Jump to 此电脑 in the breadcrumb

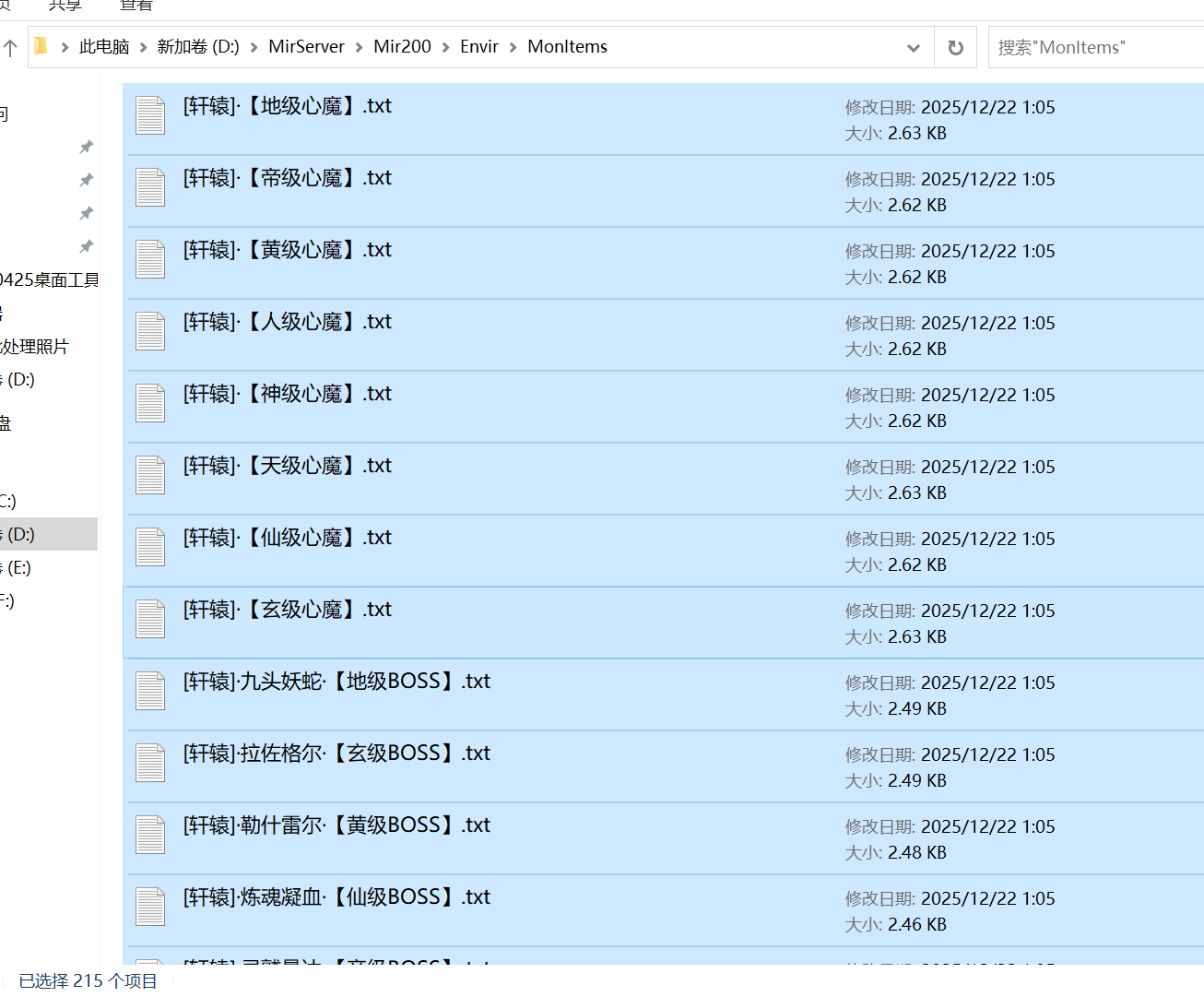[104, 47]
